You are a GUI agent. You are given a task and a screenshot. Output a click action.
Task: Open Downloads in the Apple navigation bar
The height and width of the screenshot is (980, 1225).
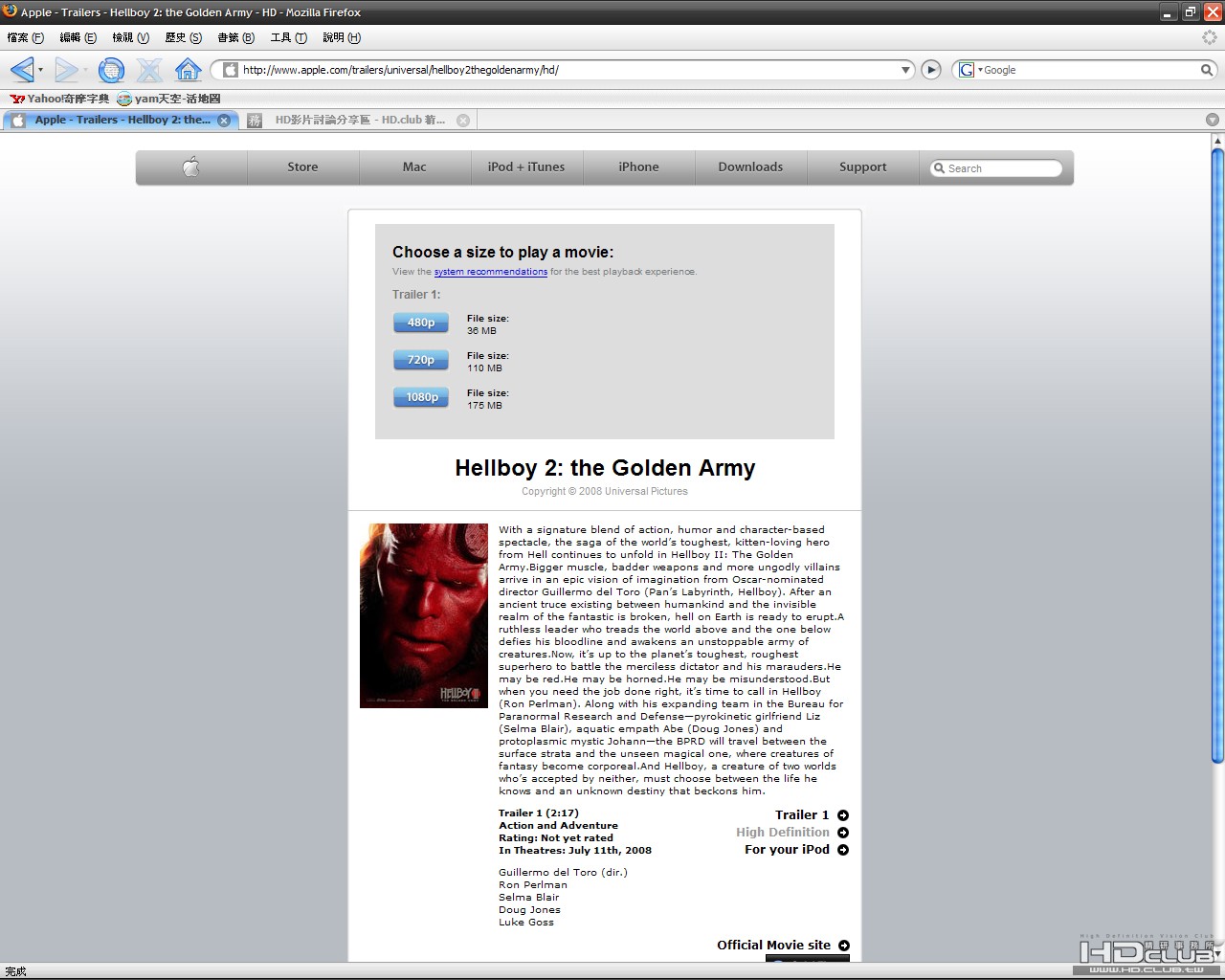coord(750,167)
